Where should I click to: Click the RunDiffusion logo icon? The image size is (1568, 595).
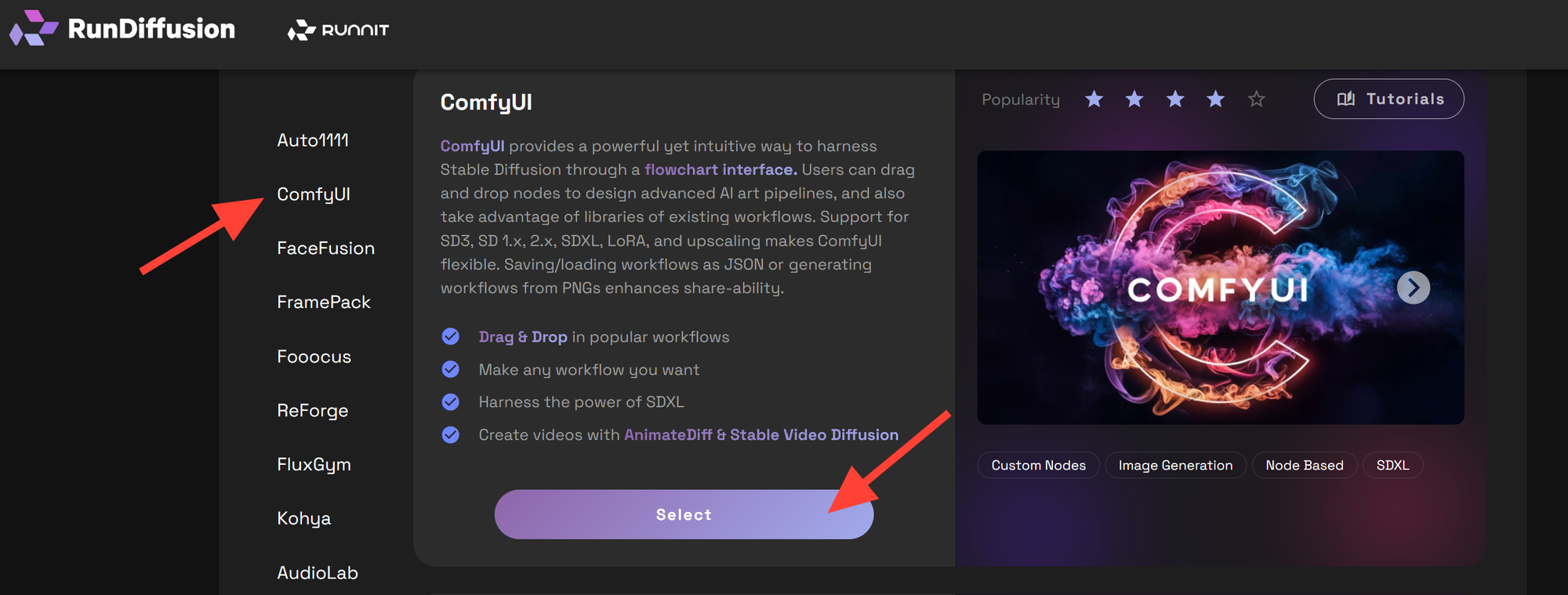click(x=31, y=29)
